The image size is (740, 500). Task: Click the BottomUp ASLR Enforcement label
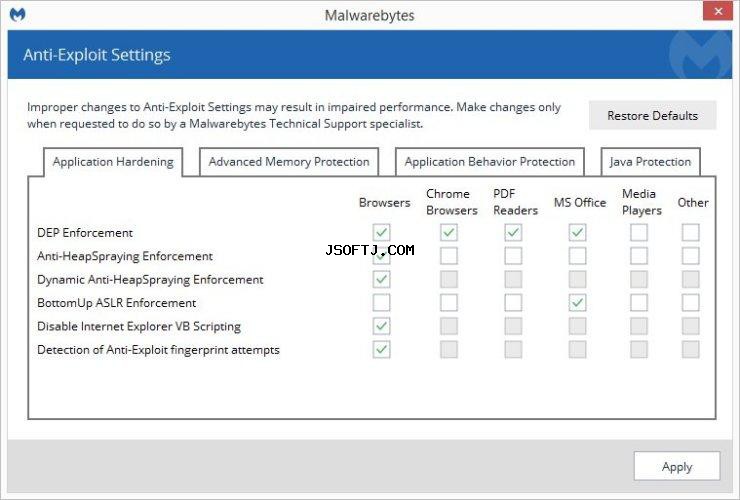[x=116, y=303]
